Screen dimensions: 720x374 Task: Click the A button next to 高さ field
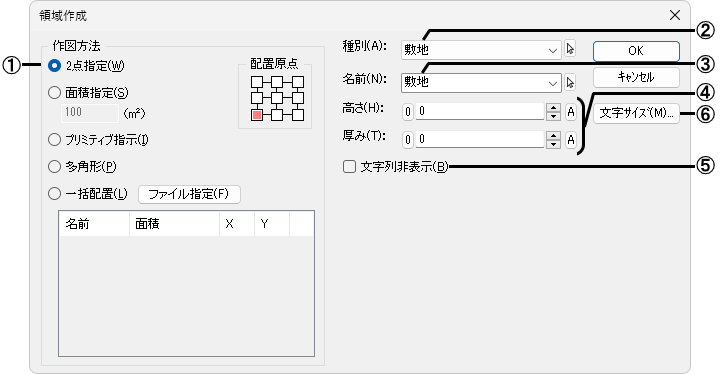(570, 112)
